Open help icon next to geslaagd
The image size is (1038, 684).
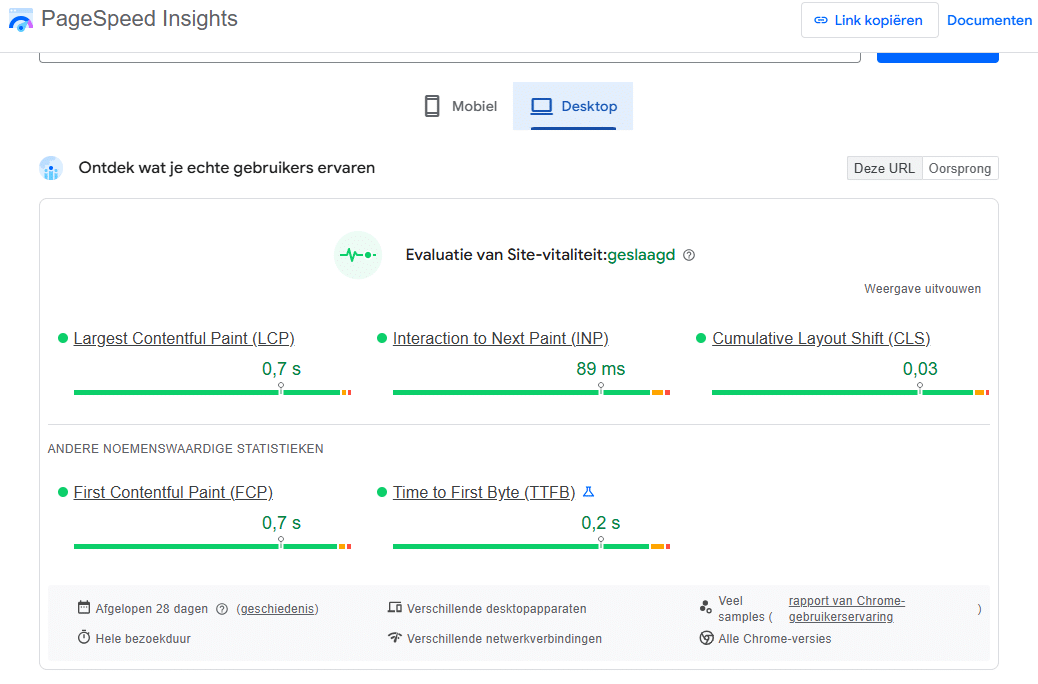click(x=689, y=255)
